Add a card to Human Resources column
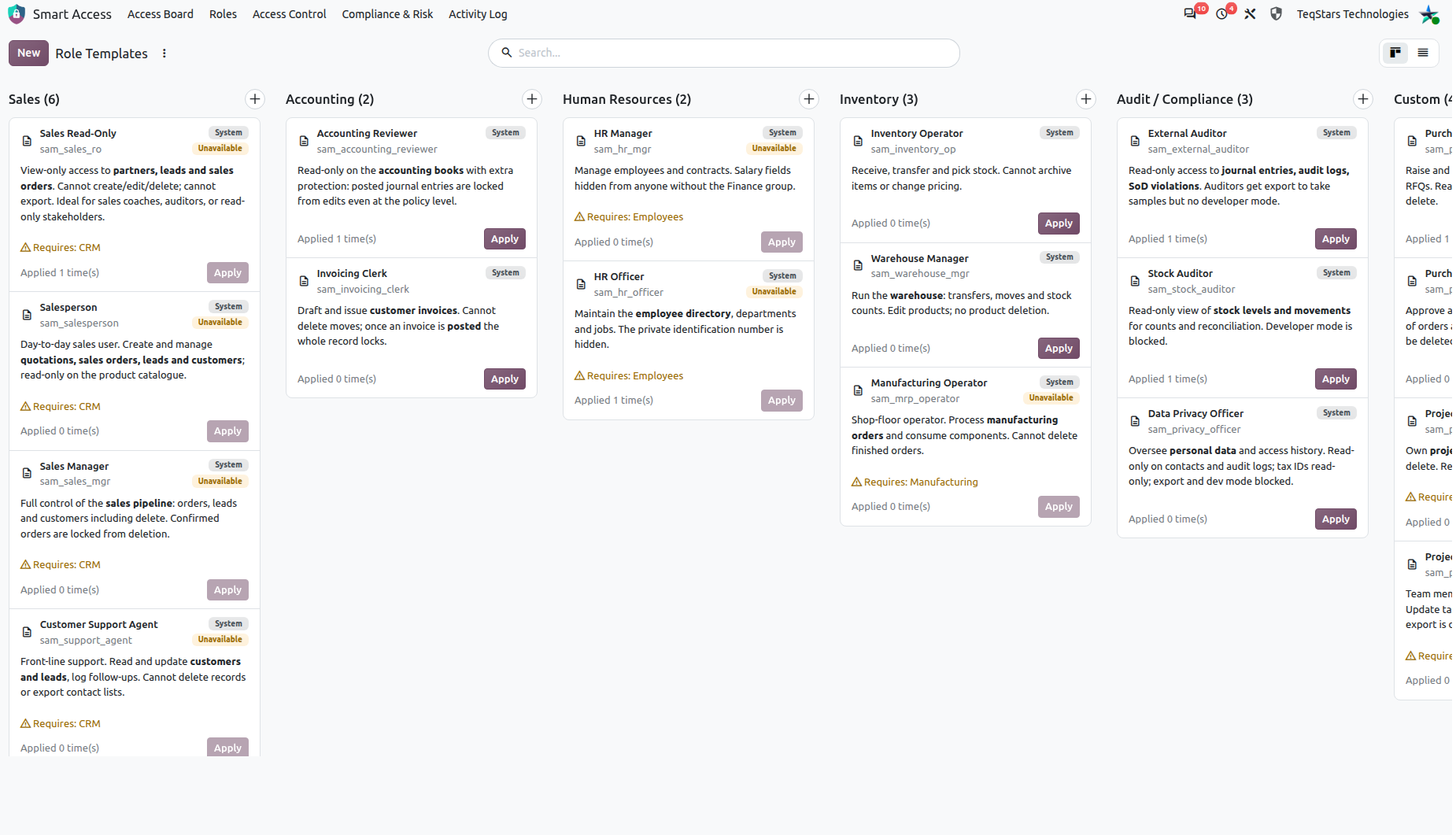1456x835 pixels. [x=809, y=99]
